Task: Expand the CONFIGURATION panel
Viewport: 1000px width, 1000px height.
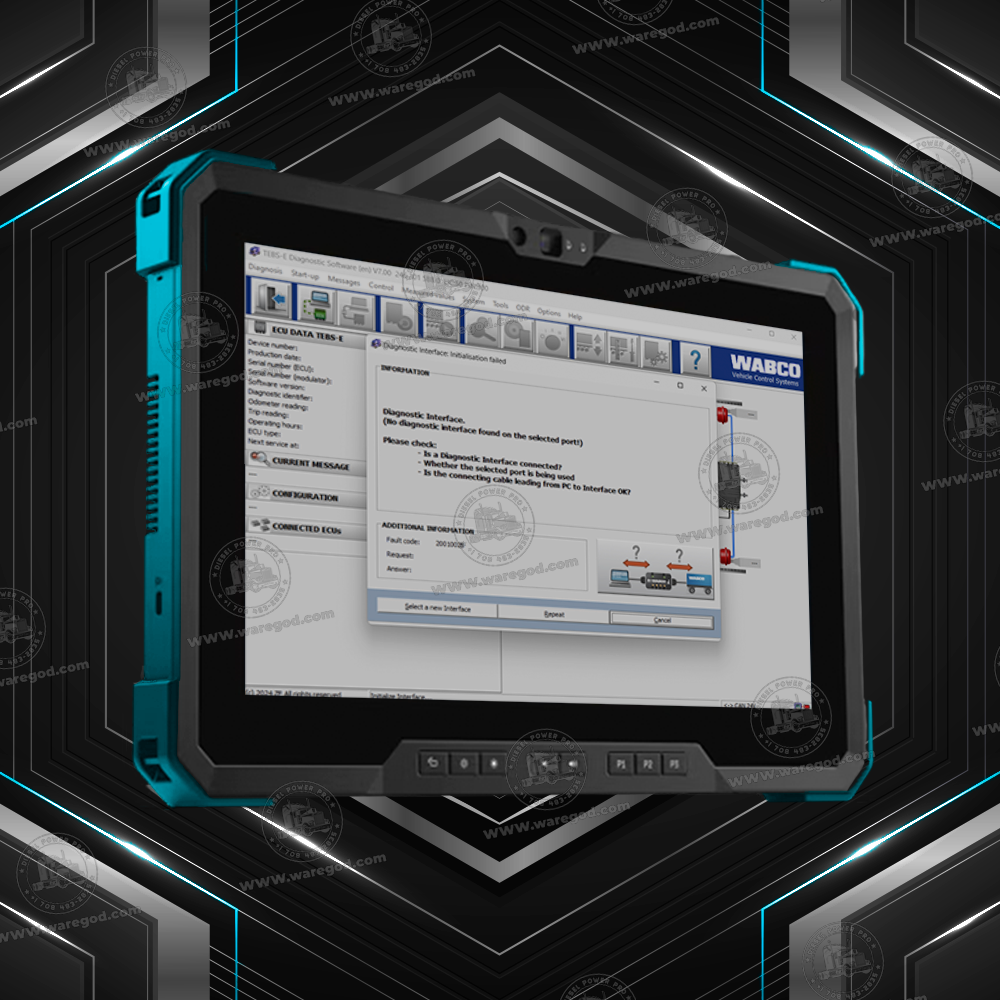Action: tap(304, 496)
